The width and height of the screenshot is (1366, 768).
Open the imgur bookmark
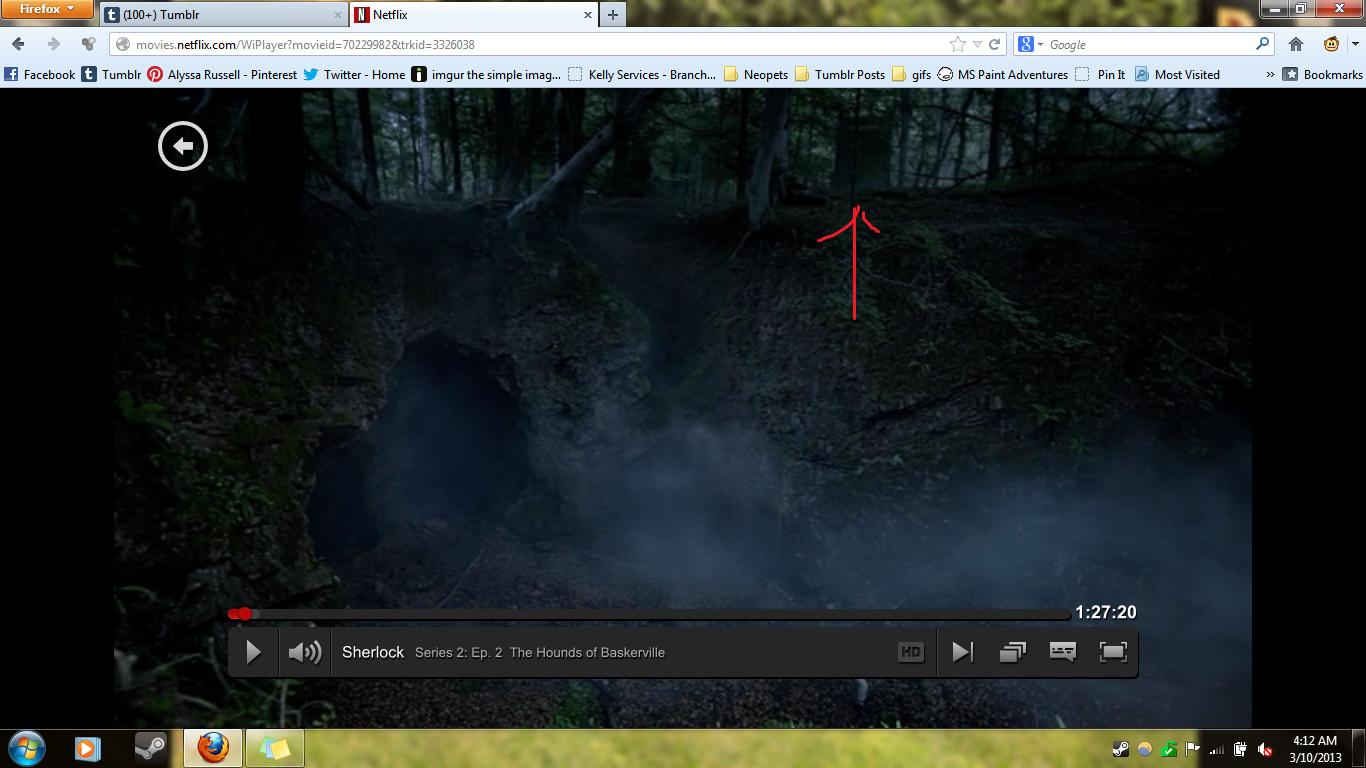(486, 74)
